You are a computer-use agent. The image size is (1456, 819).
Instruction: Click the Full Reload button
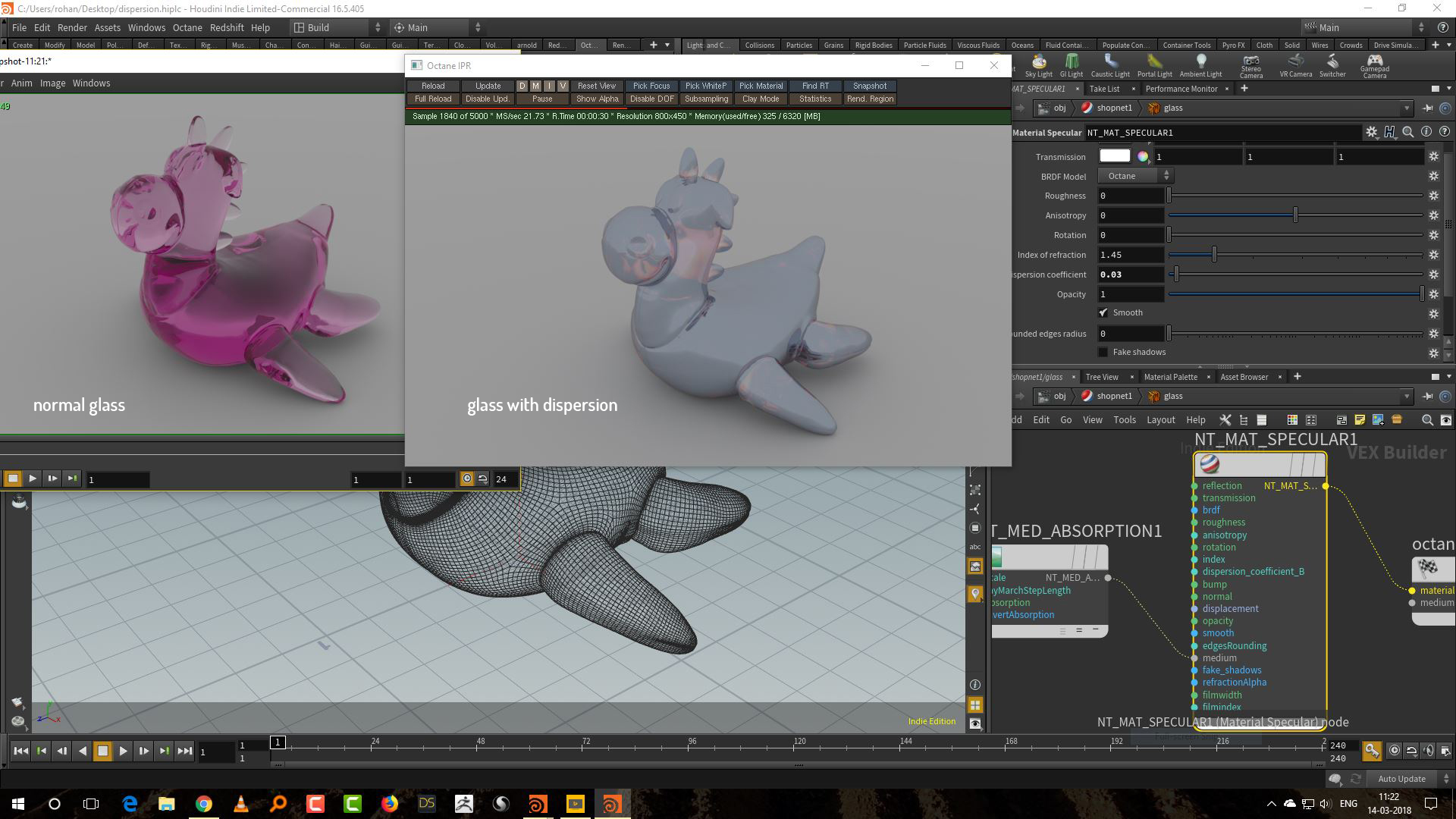[x=433, y=99]
